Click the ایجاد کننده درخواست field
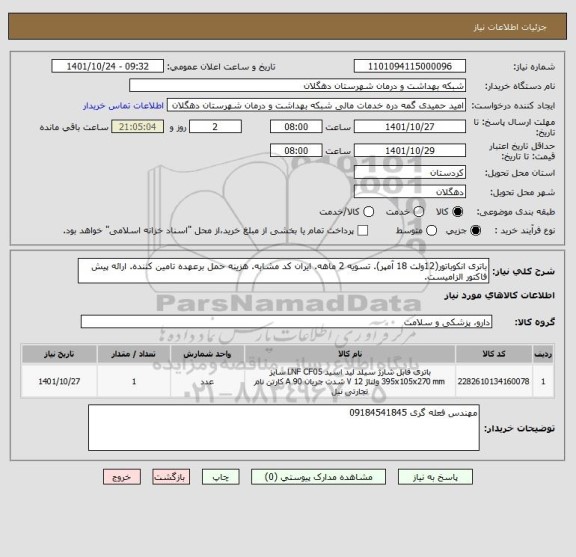 316,106
